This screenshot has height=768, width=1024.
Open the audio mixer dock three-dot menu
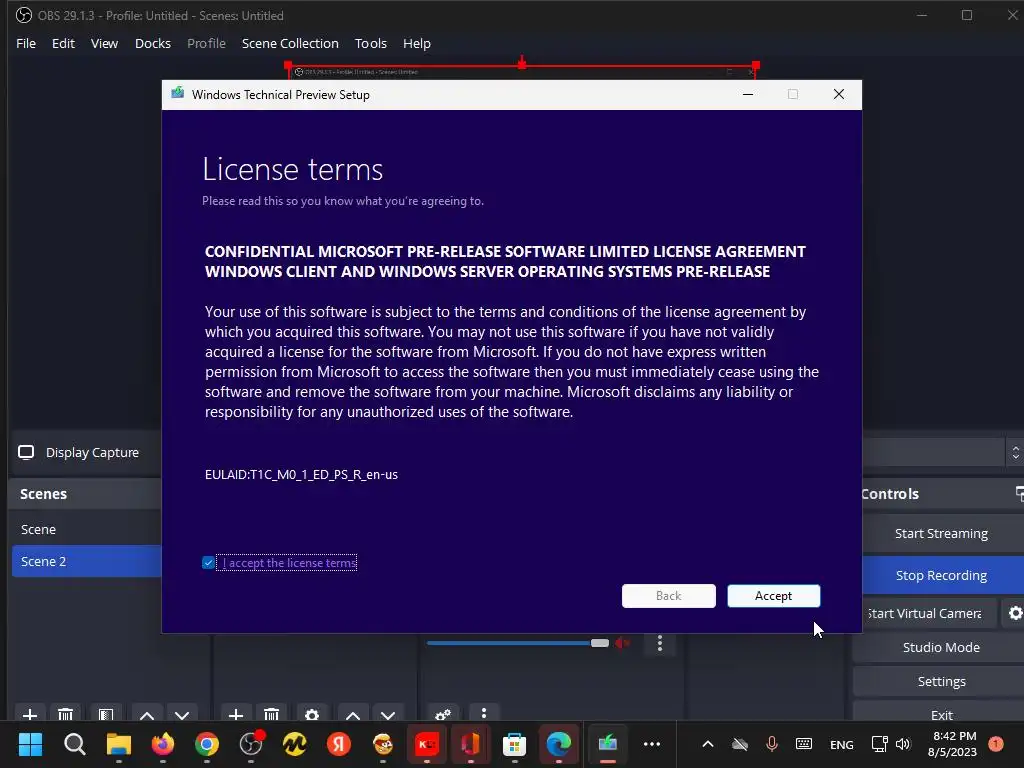click(483, 714)
